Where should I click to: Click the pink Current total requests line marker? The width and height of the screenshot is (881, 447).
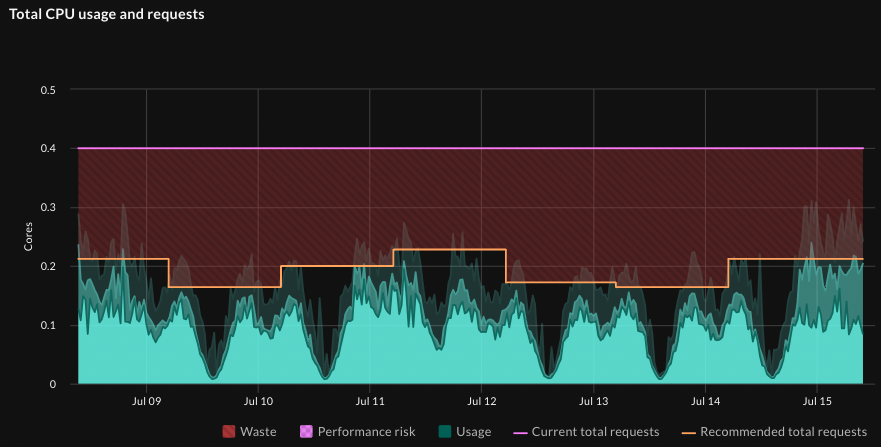(x=519, y=432)
